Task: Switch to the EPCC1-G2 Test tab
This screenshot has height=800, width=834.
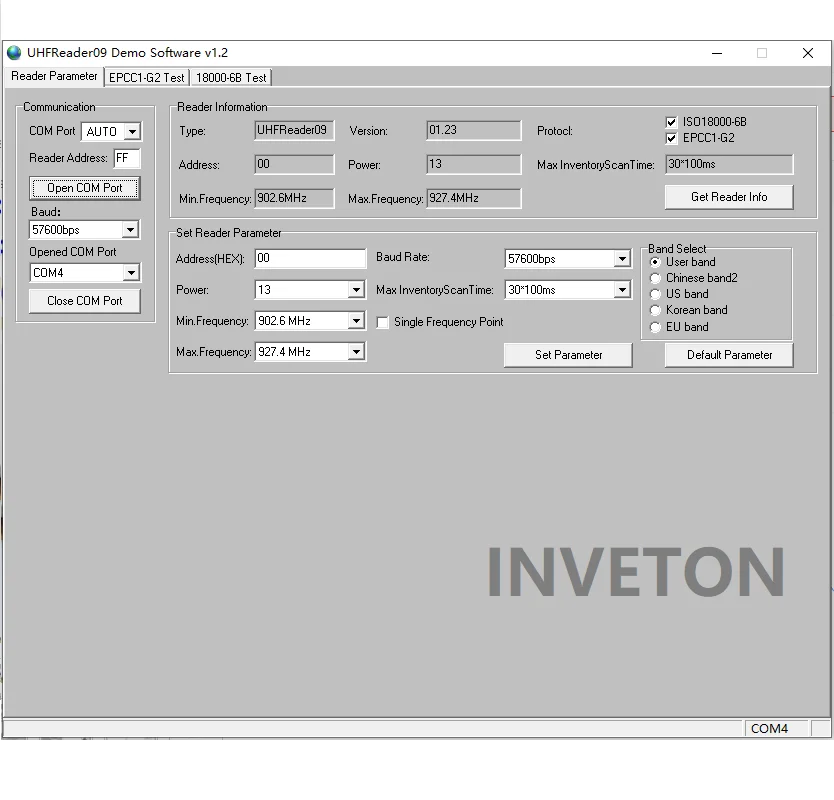Action: click(146, 78)
